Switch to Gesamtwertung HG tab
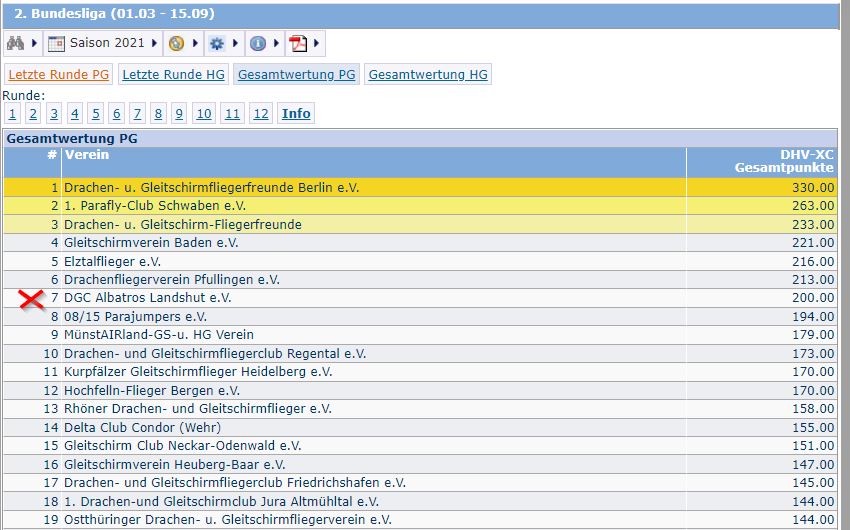Viewport: 850px width, 530px height. pyautogui.click(x=428, y=74)
